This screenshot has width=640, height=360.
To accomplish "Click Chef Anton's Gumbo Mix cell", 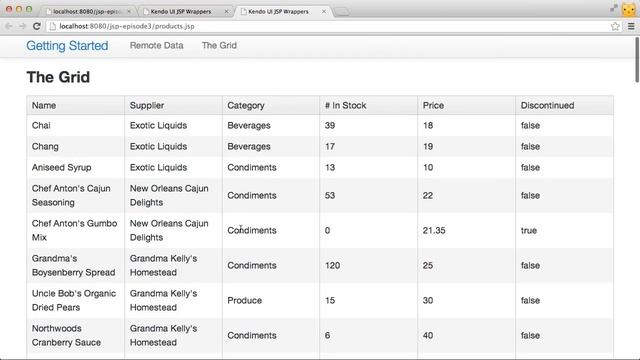I will pyautogui.click(x=76, y=230).
